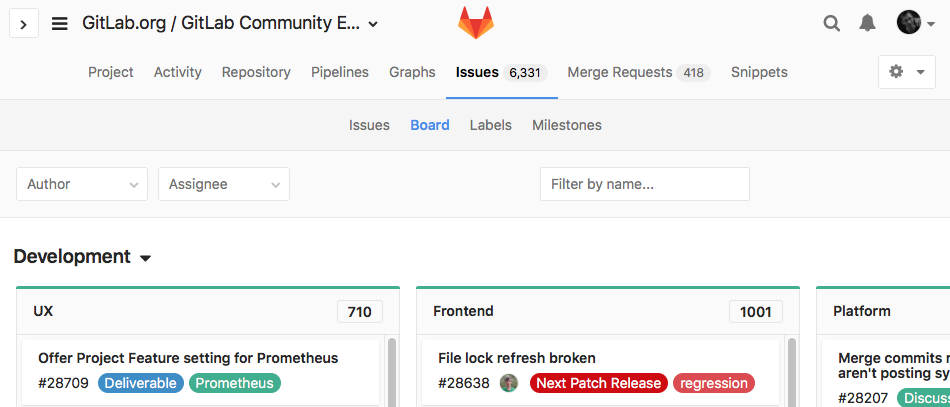Go to the Project tab

(111, 72)
